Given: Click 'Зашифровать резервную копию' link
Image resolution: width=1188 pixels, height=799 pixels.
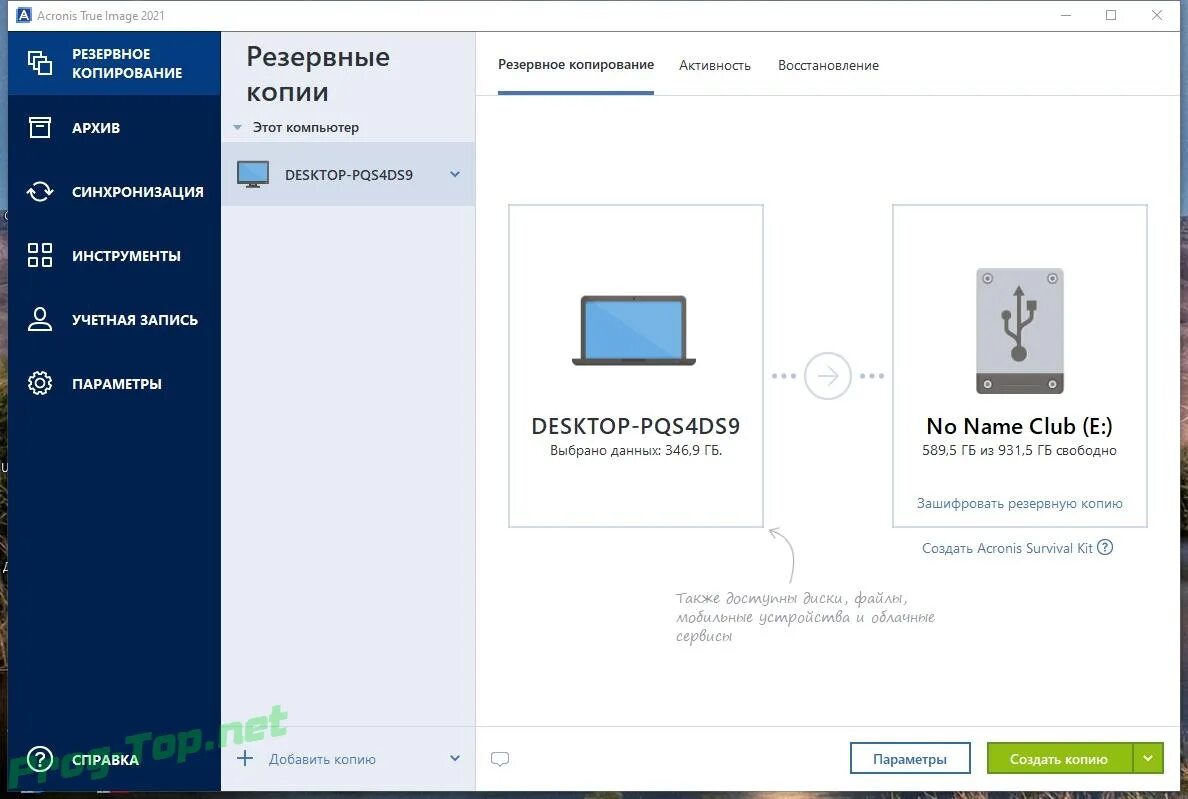Looking at the screenshot, I should pyautogui.click(x=1020, y=503).
